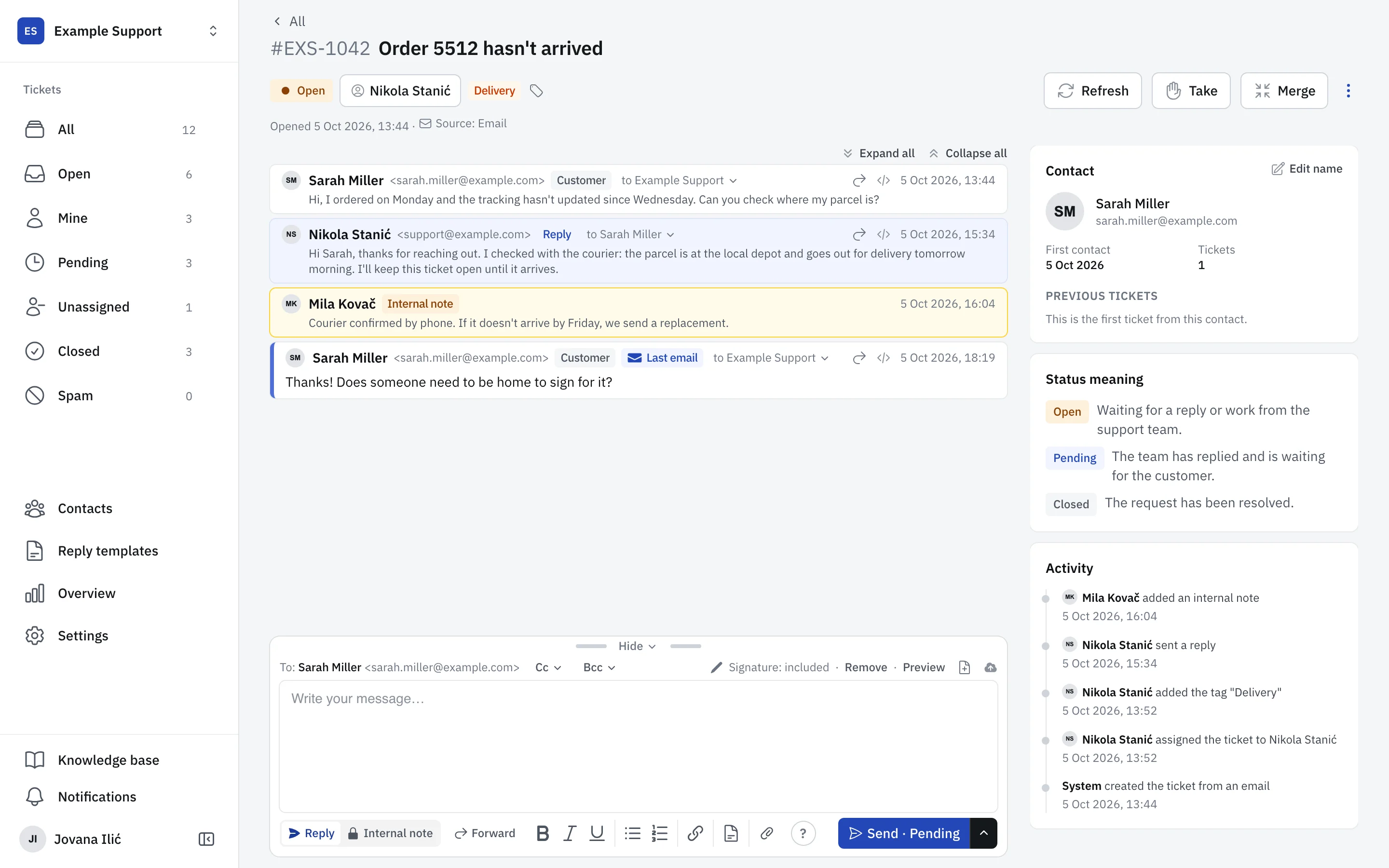Viewport: 1389px width, 868px height.
Task: Open the Pending tickets list
Action: tap(119, 263)
